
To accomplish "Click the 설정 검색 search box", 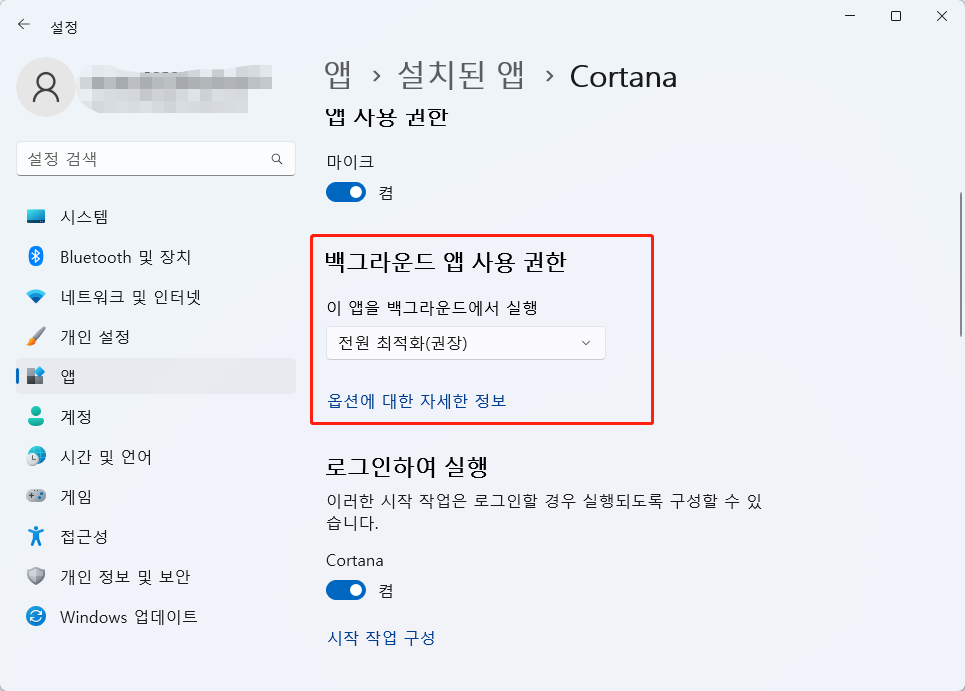I will click(143, 159).
